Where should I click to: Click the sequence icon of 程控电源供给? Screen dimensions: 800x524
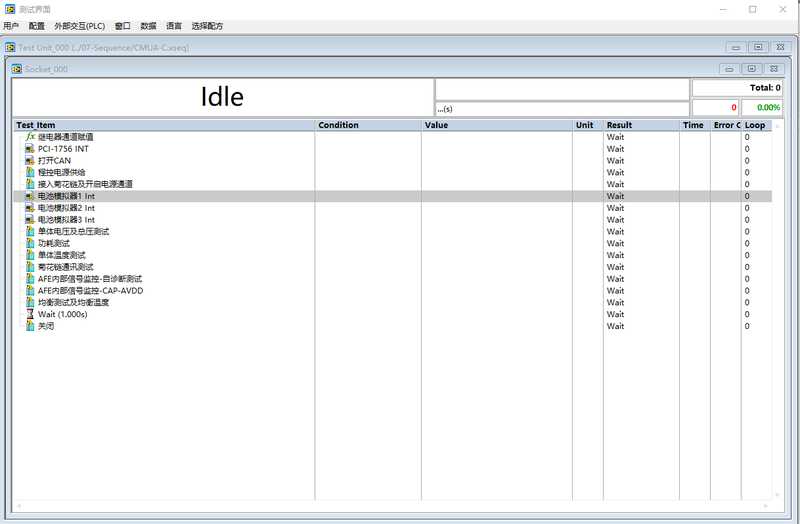pos(30,172)
